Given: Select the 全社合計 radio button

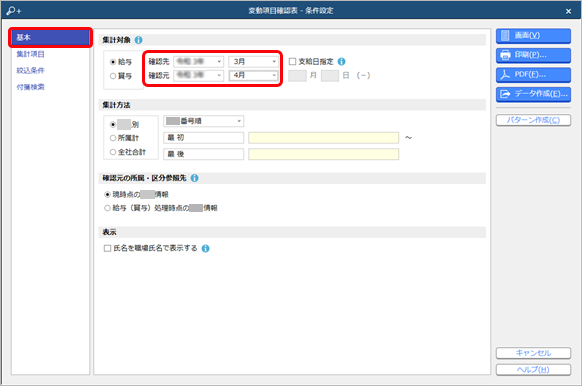Looking at the screenshot, I should [113, 152].
